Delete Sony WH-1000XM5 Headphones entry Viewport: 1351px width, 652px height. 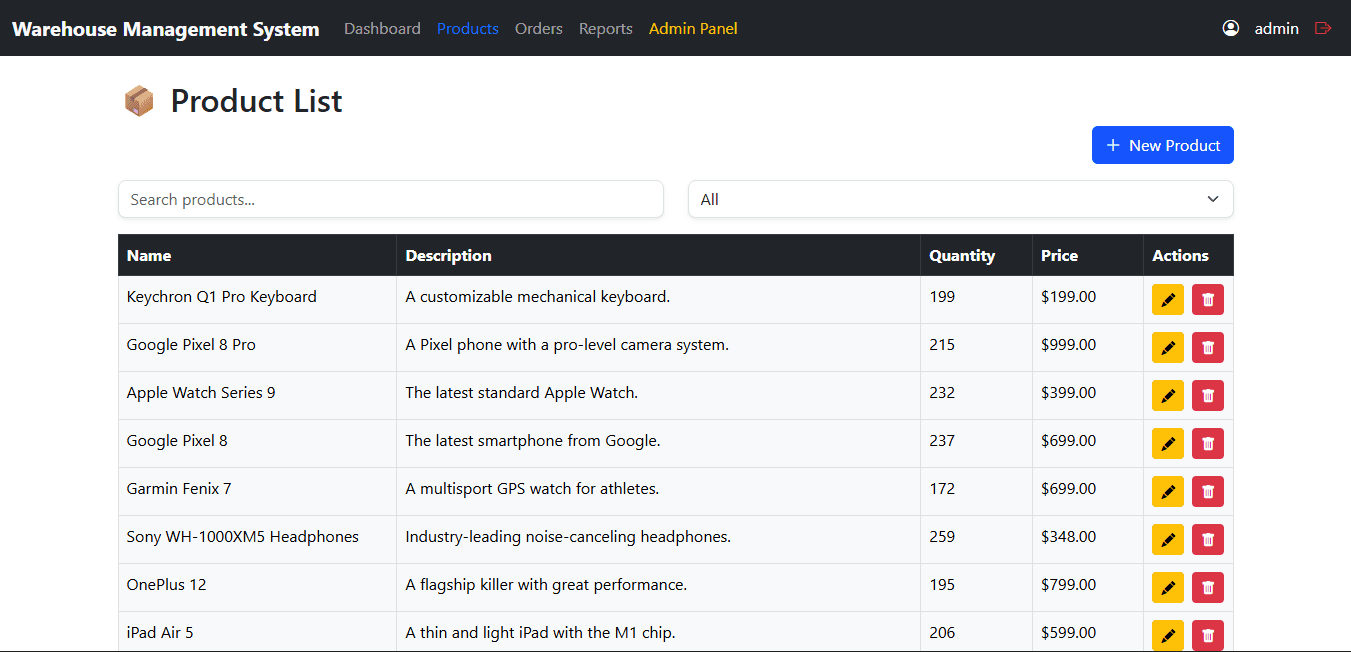[x=1207, y=539]
